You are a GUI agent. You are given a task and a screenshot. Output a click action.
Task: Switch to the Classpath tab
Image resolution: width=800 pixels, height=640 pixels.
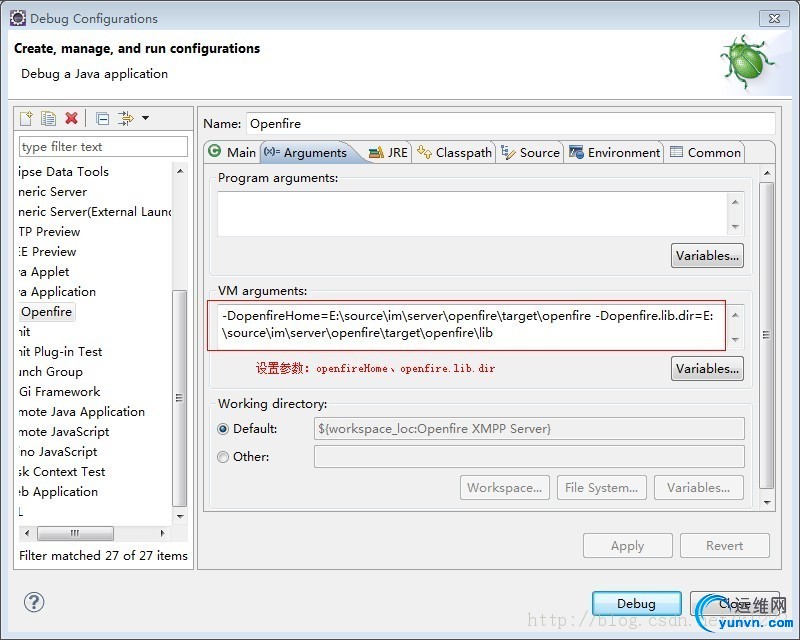(455, 153)
